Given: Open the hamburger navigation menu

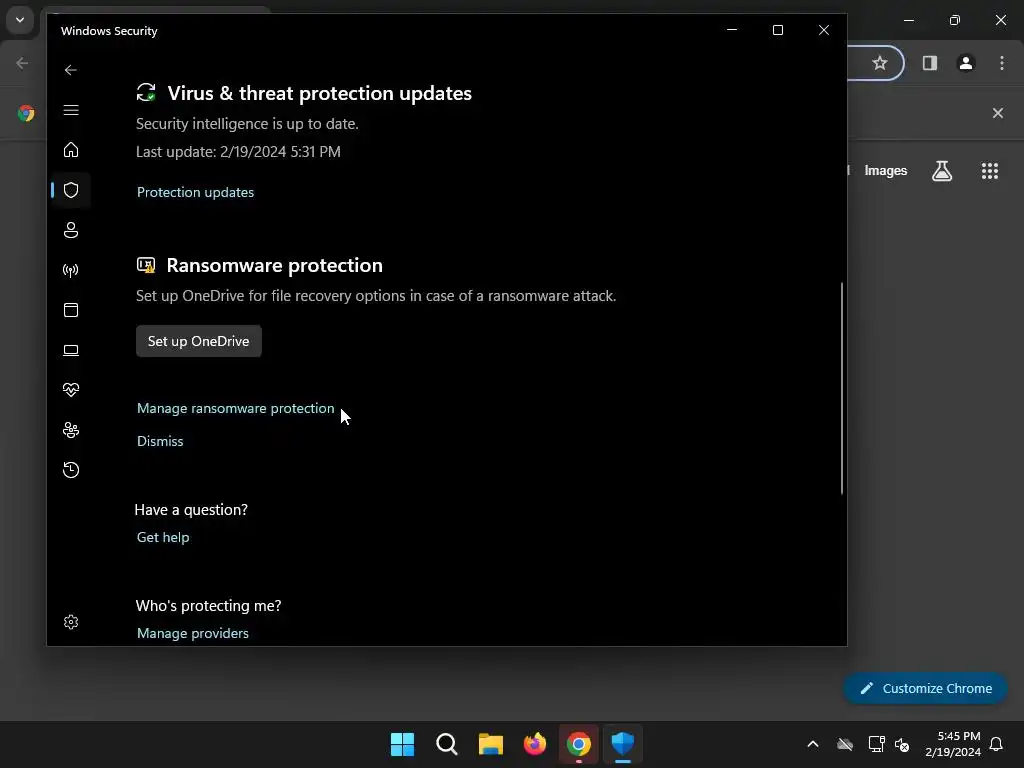Looking at the screenshot, I should [x=71, y=110].
